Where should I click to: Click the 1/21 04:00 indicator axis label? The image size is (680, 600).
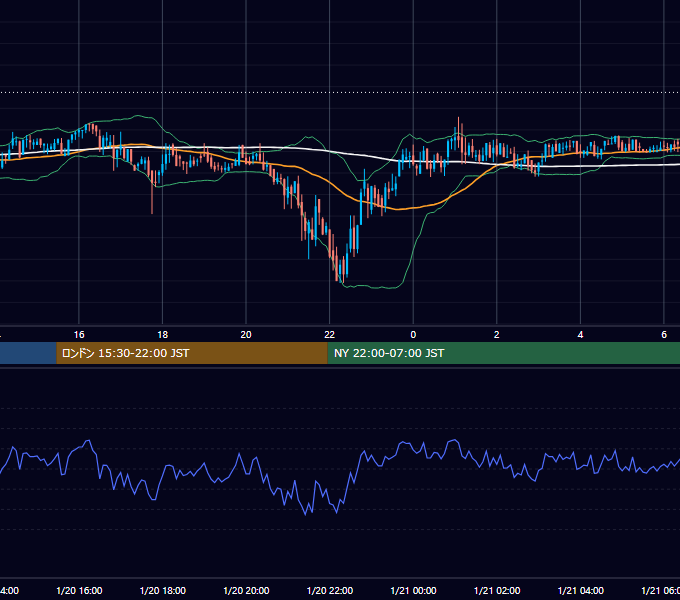pyautogui.click(x=581, y=591)
